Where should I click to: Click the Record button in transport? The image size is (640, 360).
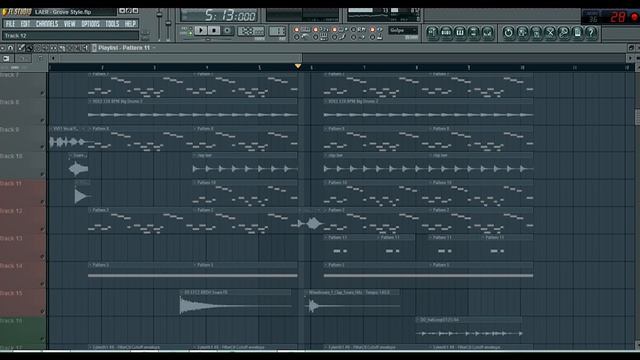point(227,30)
